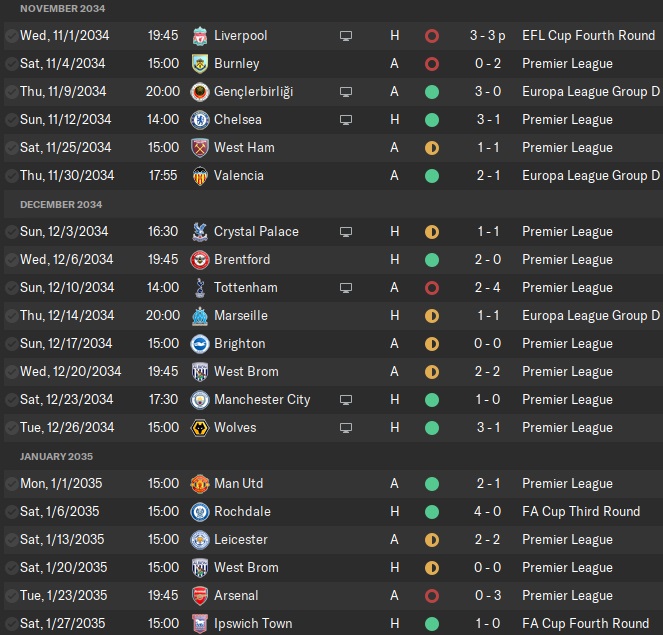Collapse the November 2034 section header

coord(62,9)
